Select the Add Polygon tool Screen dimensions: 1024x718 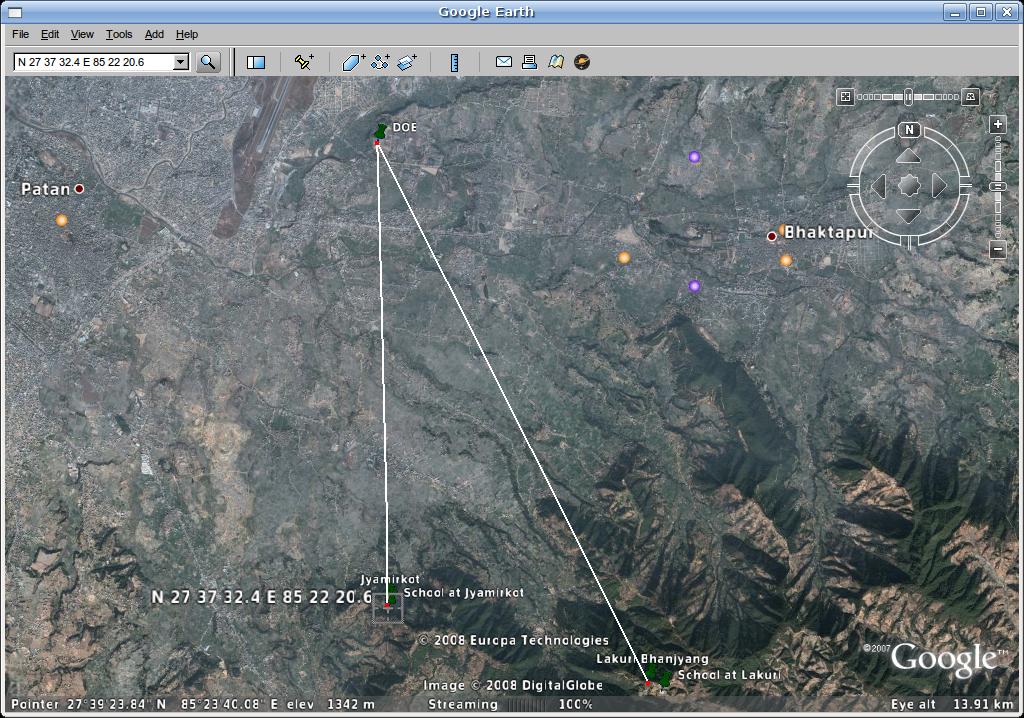354,62
